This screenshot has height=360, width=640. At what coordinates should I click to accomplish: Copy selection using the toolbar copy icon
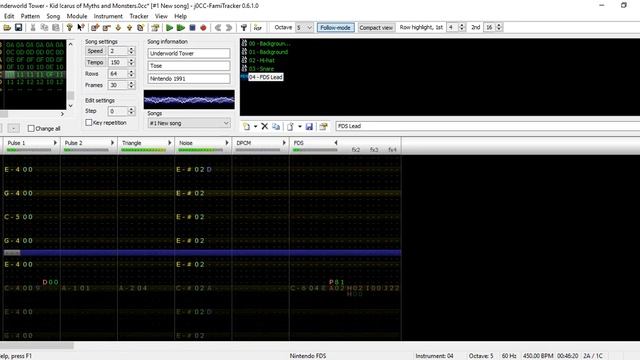coord(44,28)
